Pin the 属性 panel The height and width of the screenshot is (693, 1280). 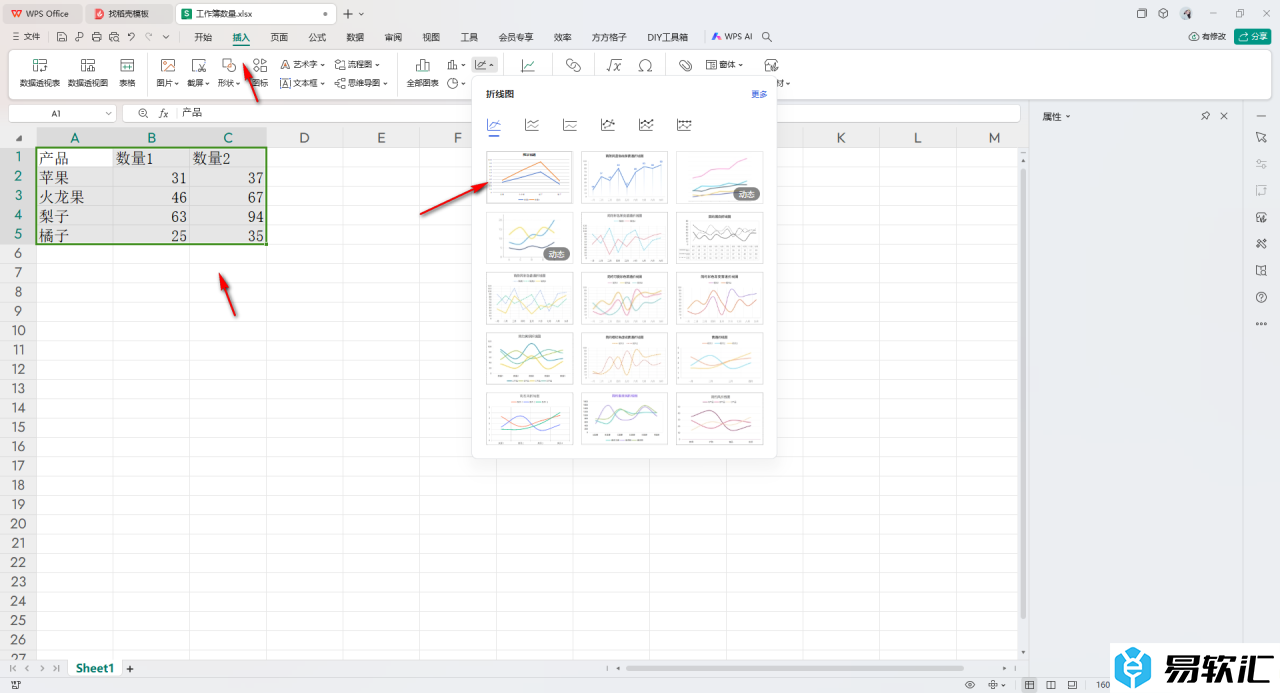1206,116
